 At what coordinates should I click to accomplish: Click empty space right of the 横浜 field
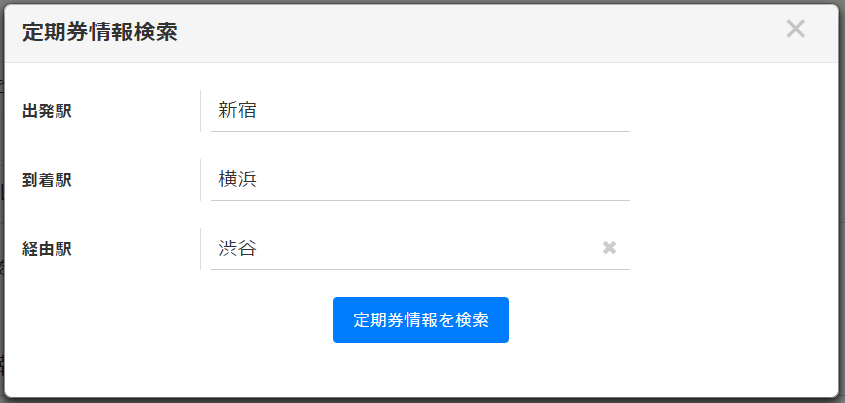point(730,180)
